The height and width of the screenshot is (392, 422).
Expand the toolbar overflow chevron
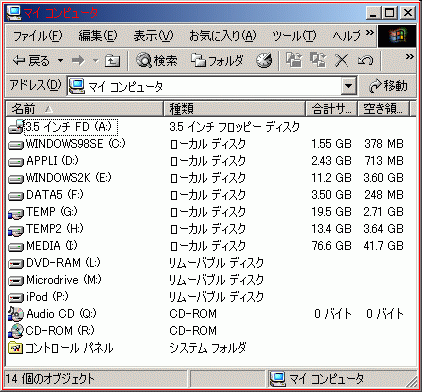point(410,57)
